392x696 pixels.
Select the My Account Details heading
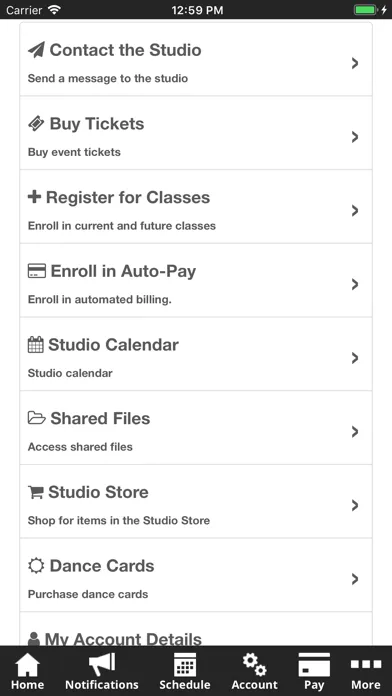[x=123, y=639]
